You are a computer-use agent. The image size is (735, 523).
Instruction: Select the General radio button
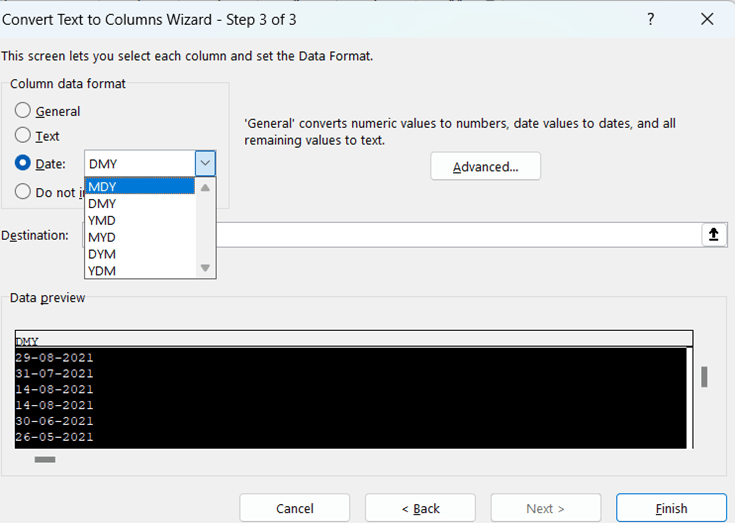tap(23, 111)
